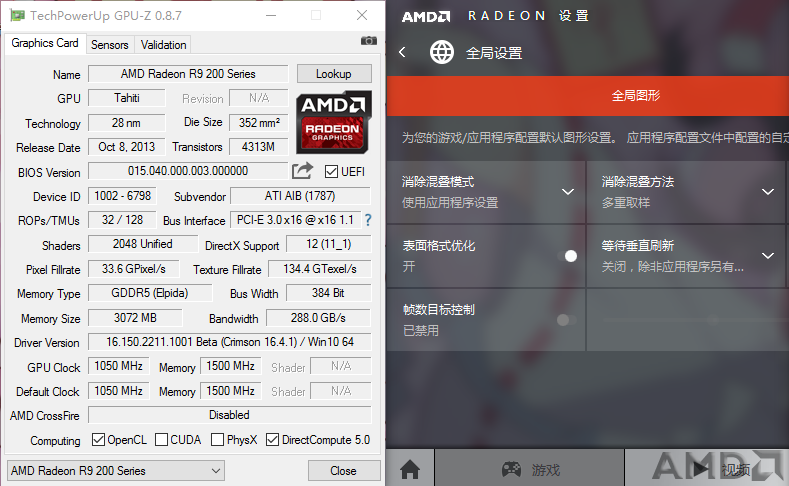Toggle the UEFI checkbox
This screenshot has height=486, width=789.
tap(331, 172)
